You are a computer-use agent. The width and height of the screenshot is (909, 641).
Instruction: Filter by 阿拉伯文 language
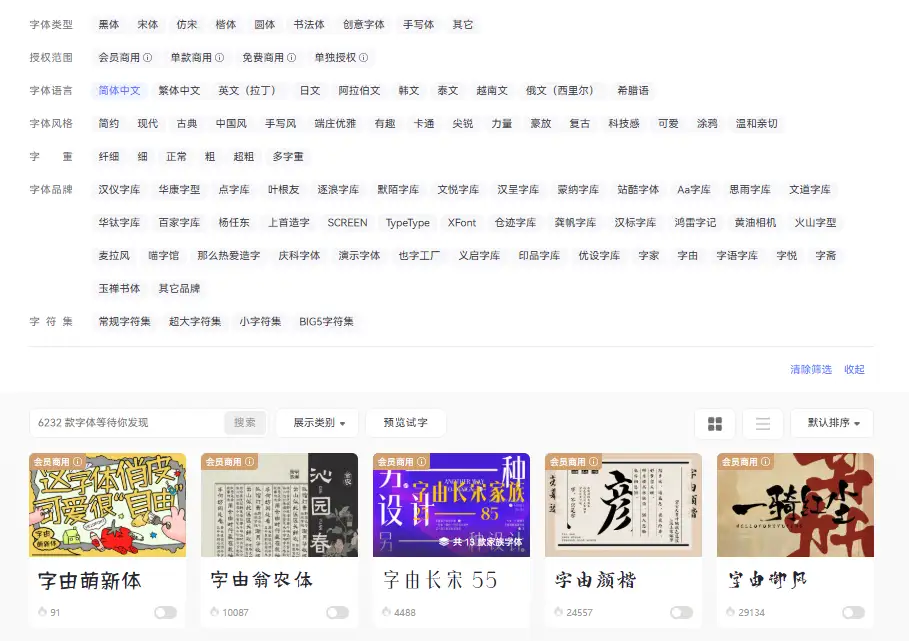click(359, 90)
